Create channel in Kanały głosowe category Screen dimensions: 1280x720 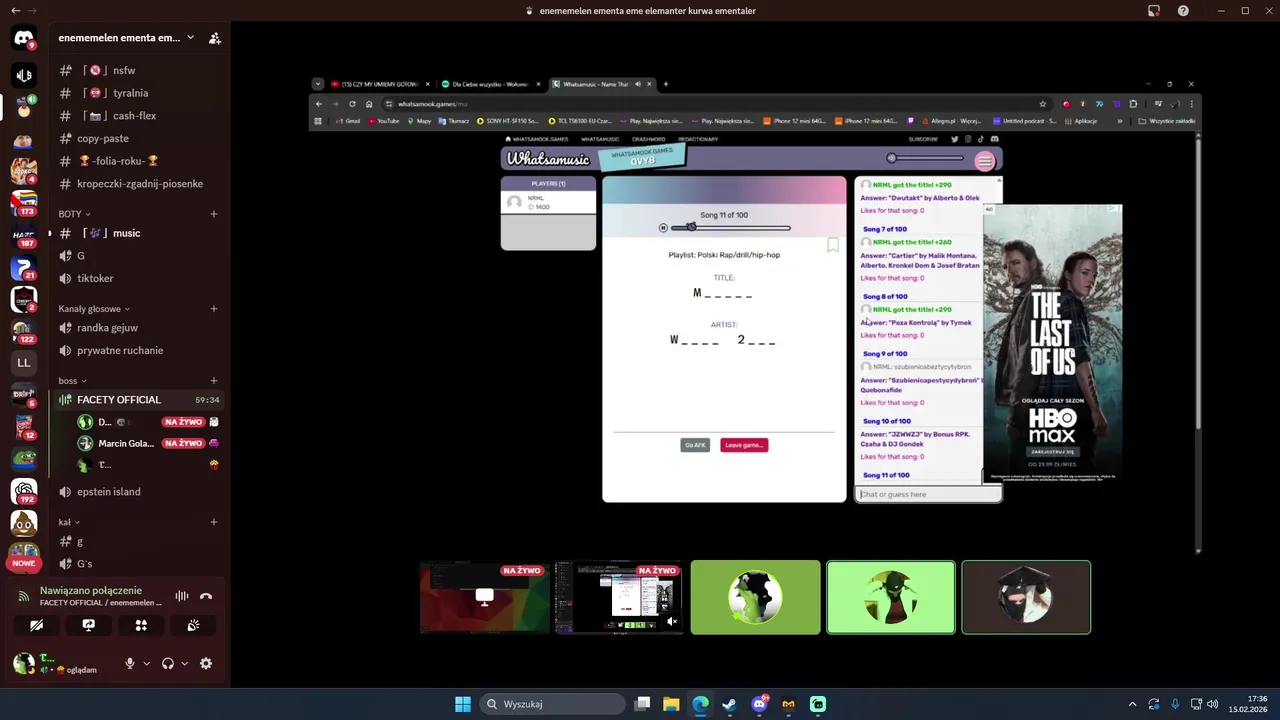214,309
